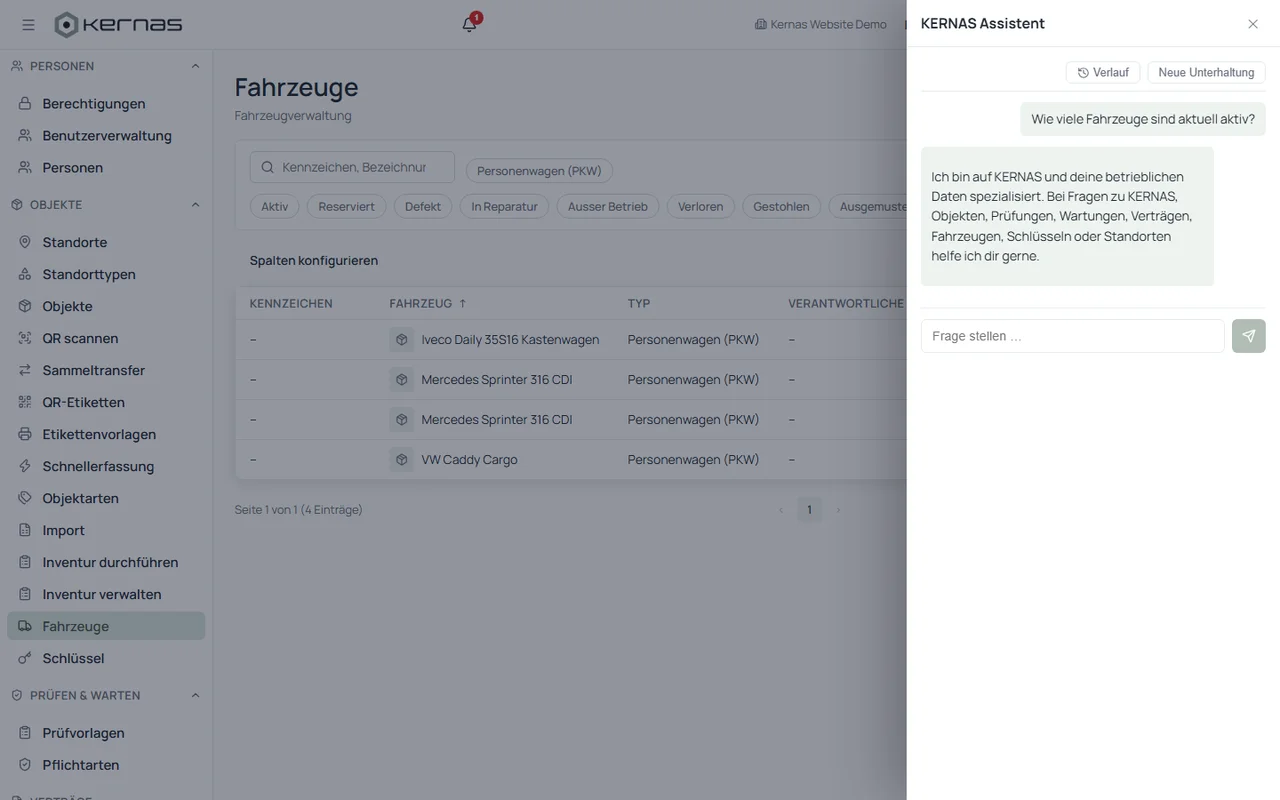Click the Inventur verwalten clipboard icon
1280x800 pixels.
click(25, 594)
